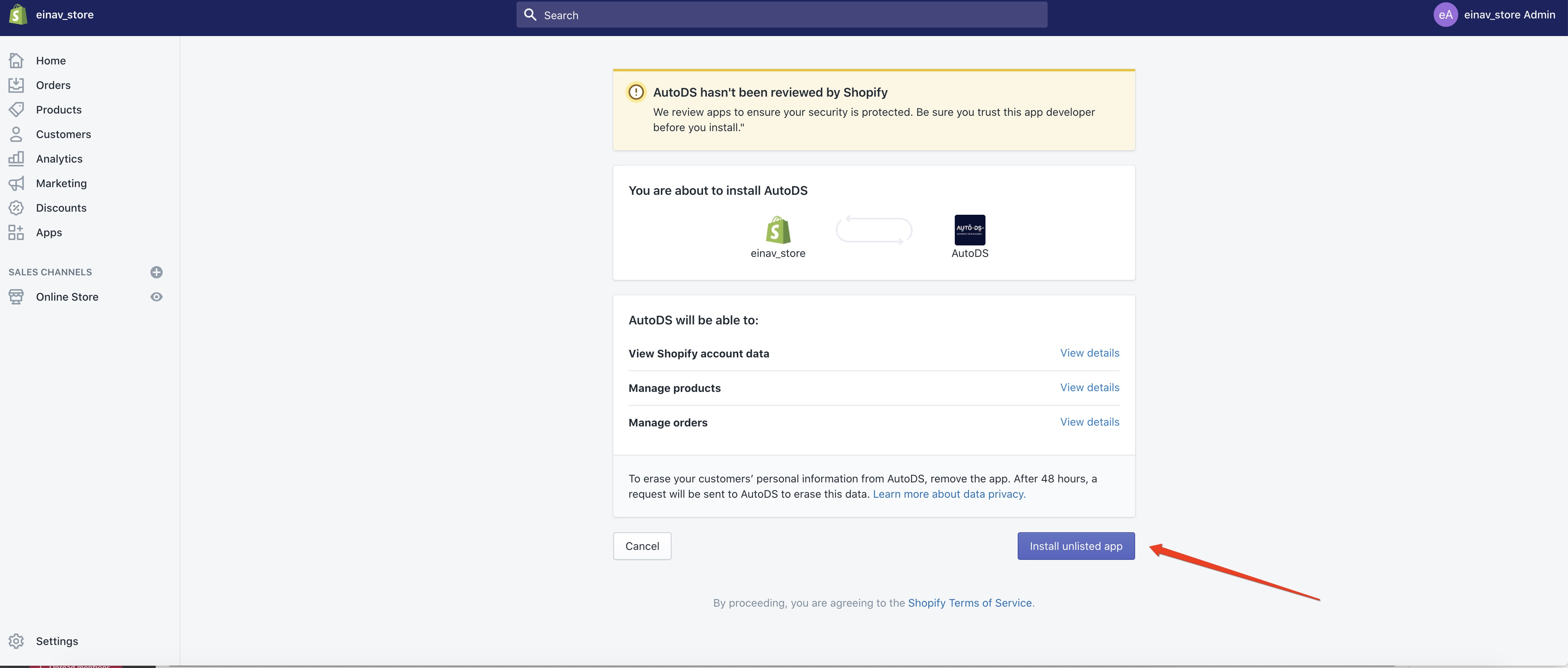Click the einav_store Shopify bag icon
The height and width of the screenshot is (668, 1568).
click(x=778, y=230)
